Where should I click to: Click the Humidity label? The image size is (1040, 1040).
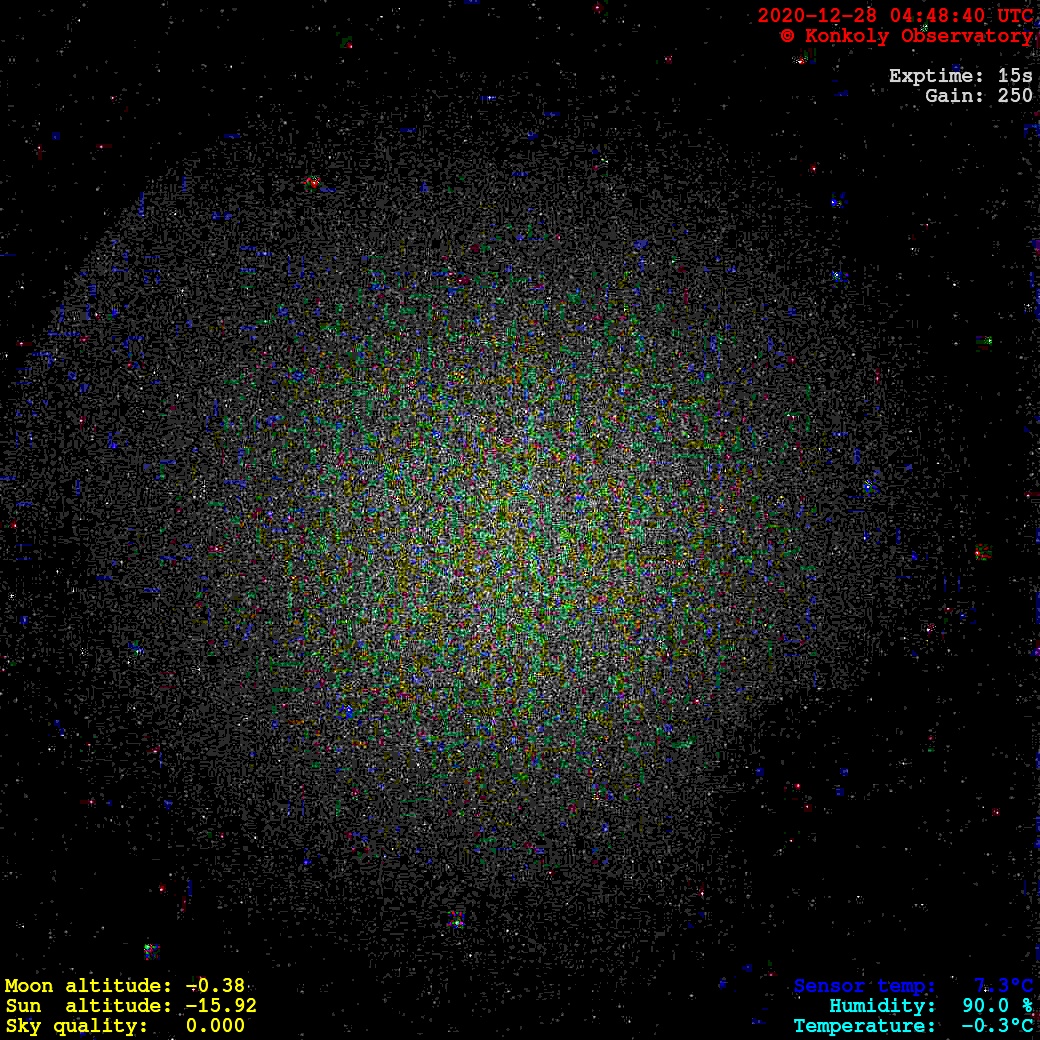pos(882,1006)
